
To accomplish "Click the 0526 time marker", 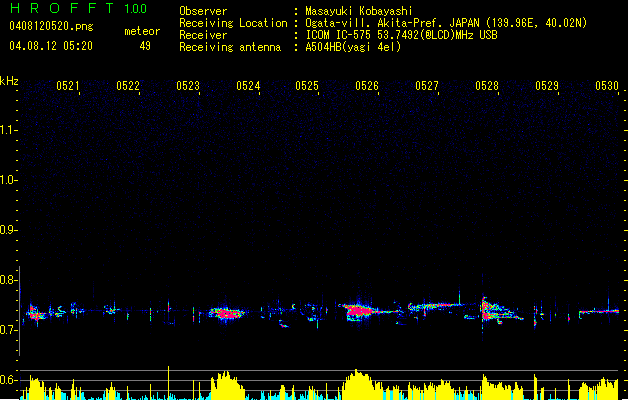I will pos(367,86).
